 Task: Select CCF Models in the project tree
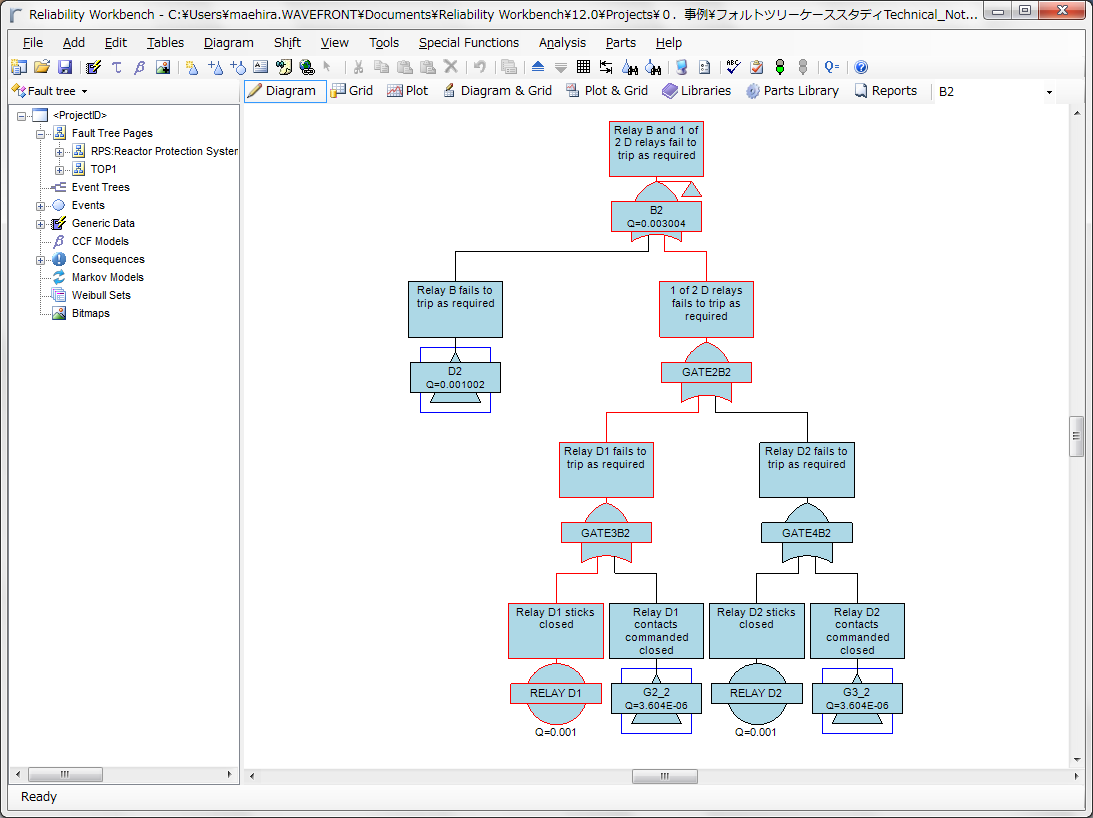100,241
